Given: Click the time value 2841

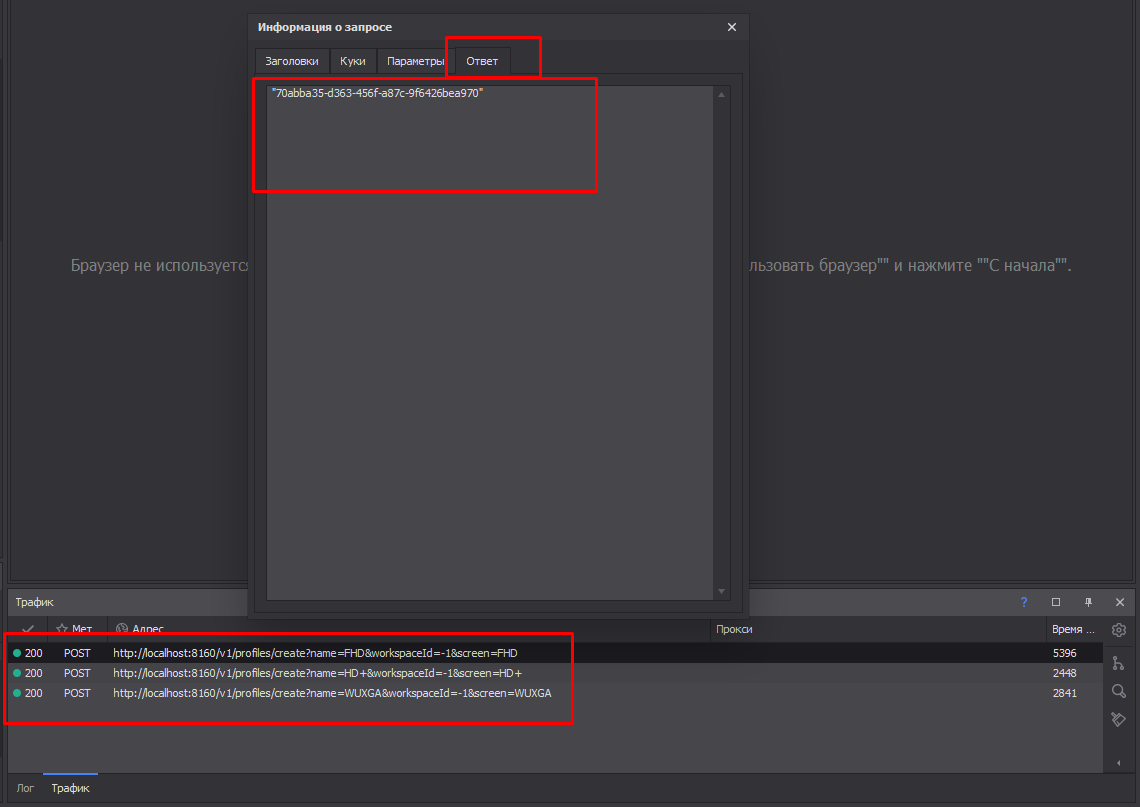Looking at the screenshot, I should pos(1064,694).
